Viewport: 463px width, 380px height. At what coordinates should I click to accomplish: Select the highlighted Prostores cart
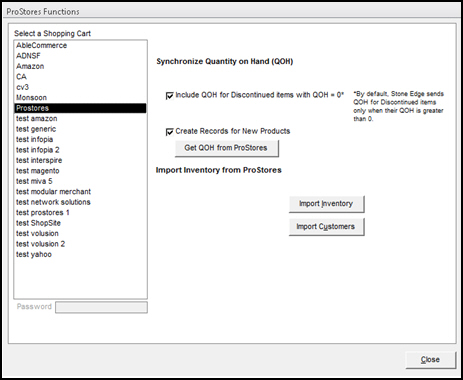click(x=80, y=108)
